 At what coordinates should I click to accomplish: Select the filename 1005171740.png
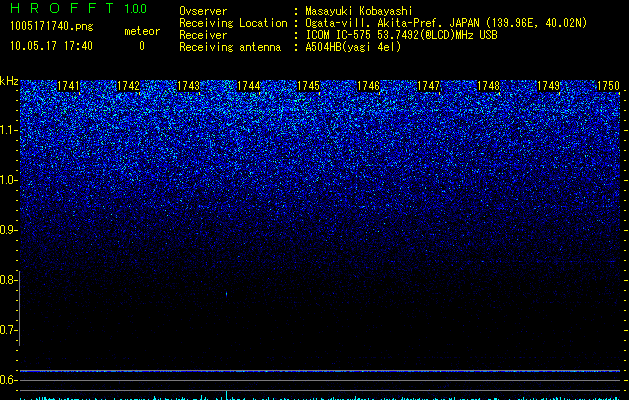pos(52,26)
